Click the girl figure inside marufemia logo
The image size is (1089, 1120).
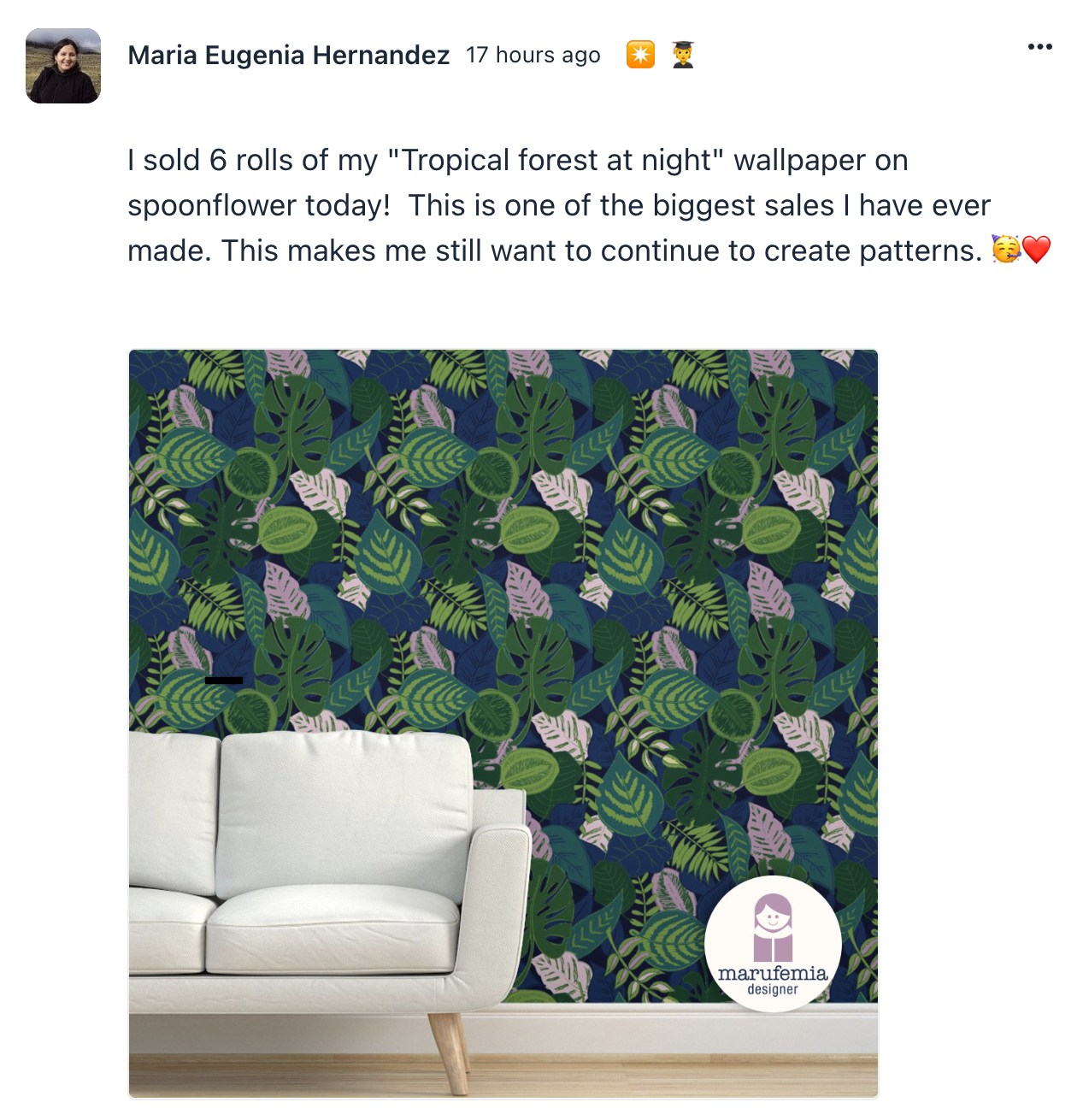(773, 928)
